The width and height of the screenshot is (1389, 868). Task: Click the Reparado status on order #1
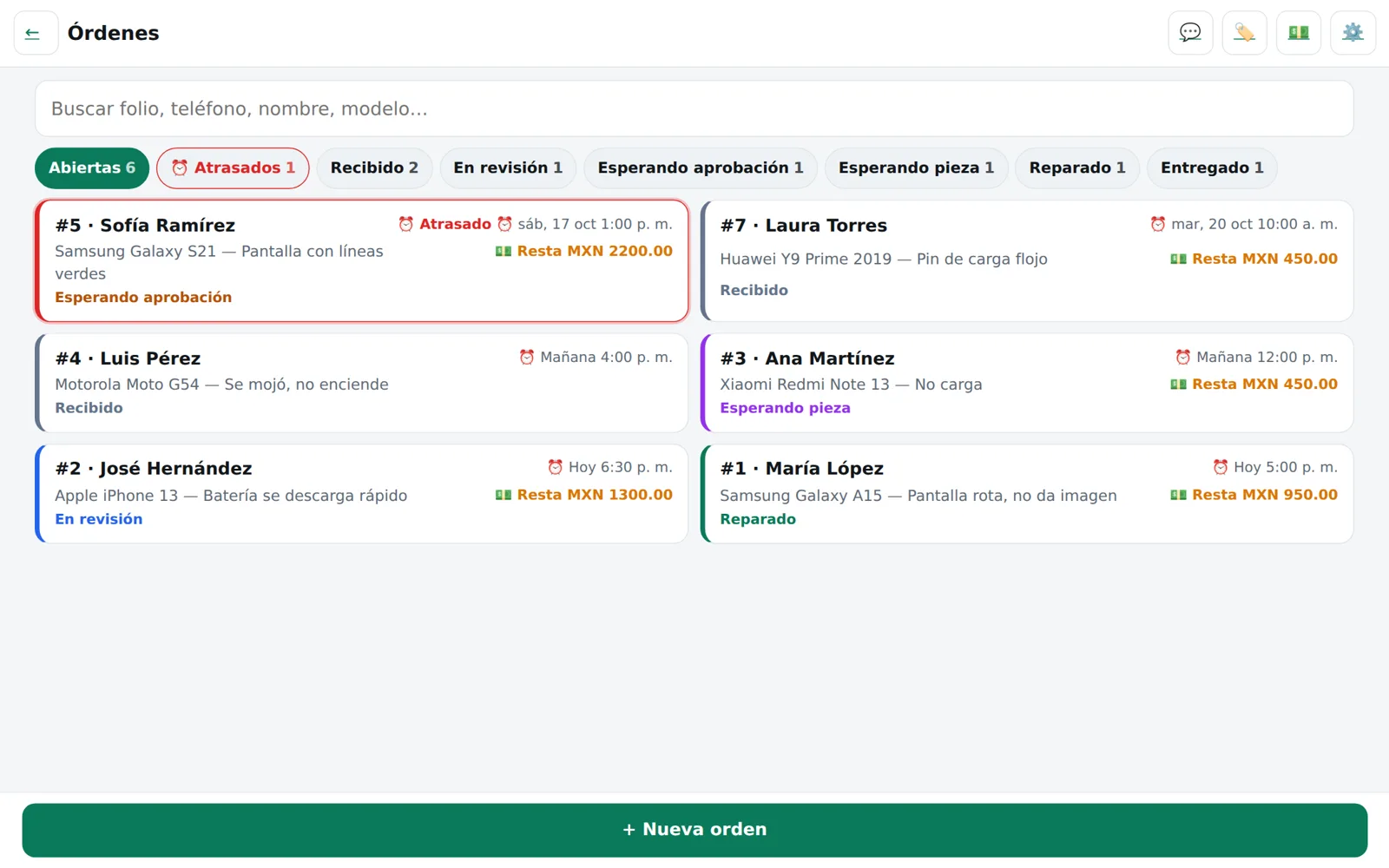[x=758, y=519]
